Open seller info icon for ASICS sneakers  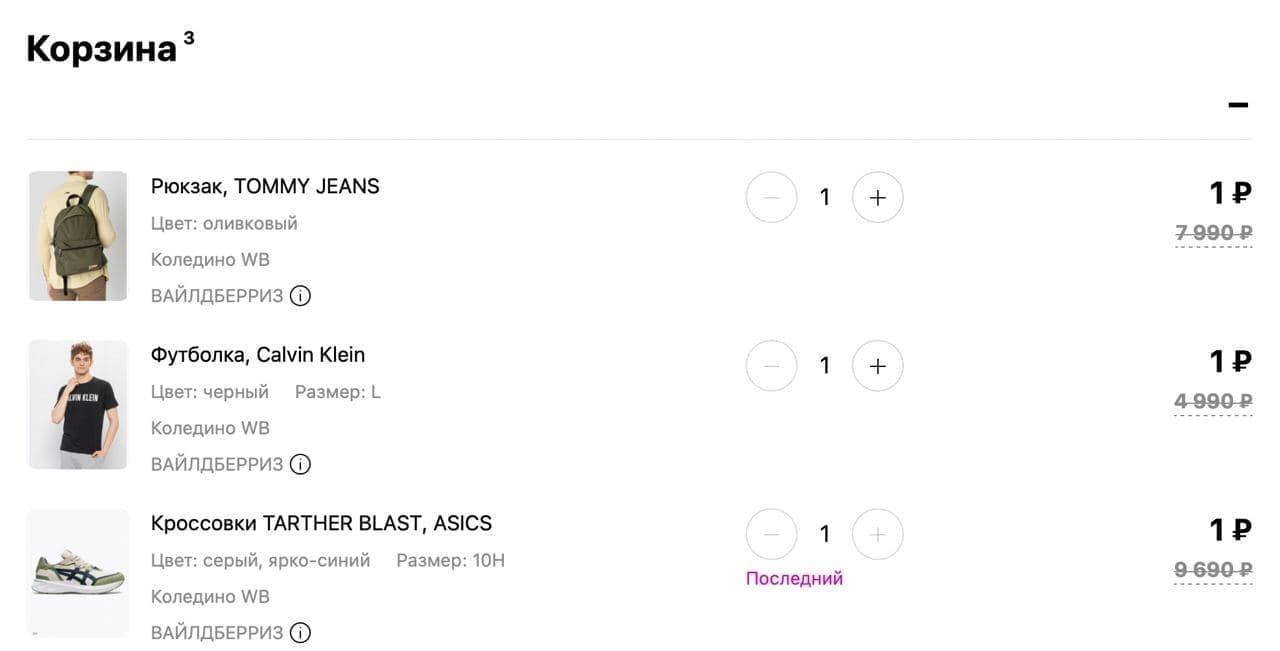point(300,633)
